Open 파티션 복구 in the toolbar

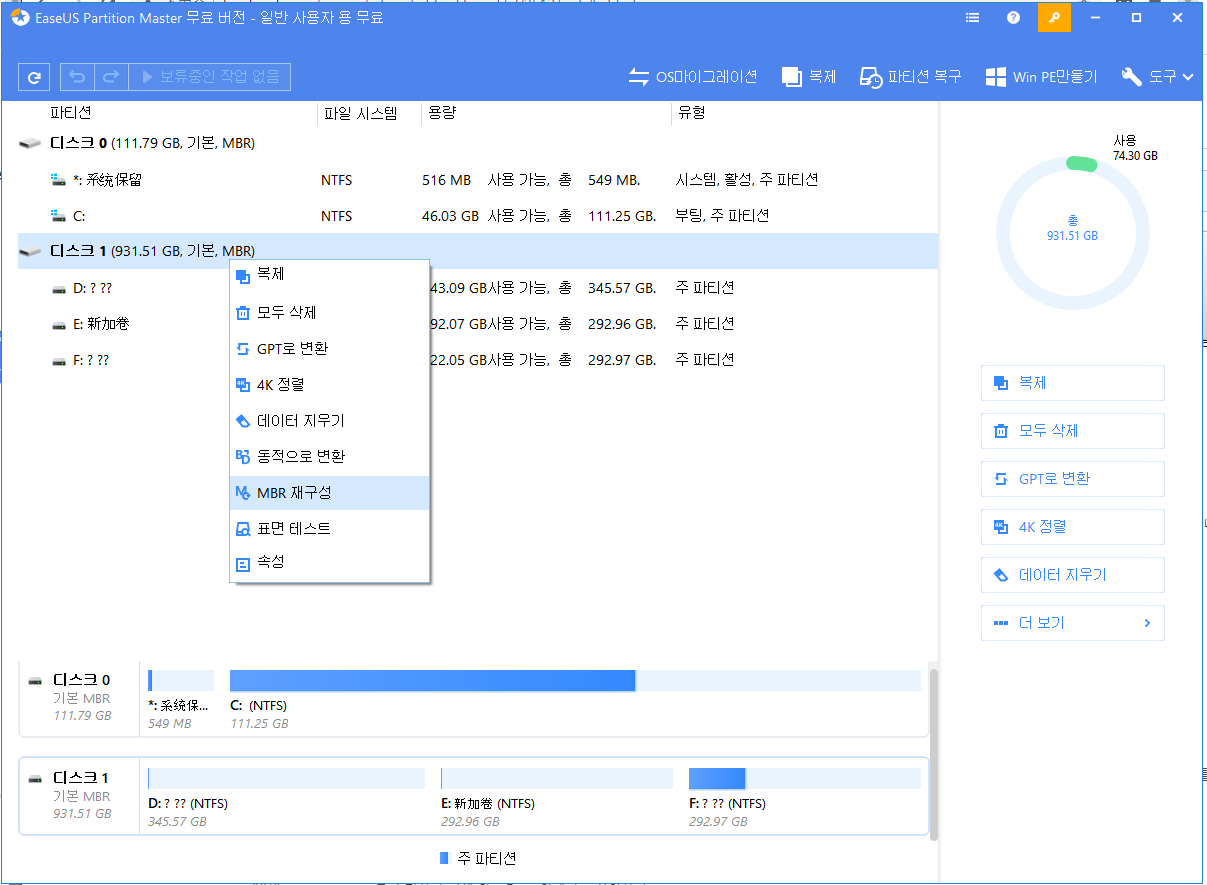click(912, 77)
